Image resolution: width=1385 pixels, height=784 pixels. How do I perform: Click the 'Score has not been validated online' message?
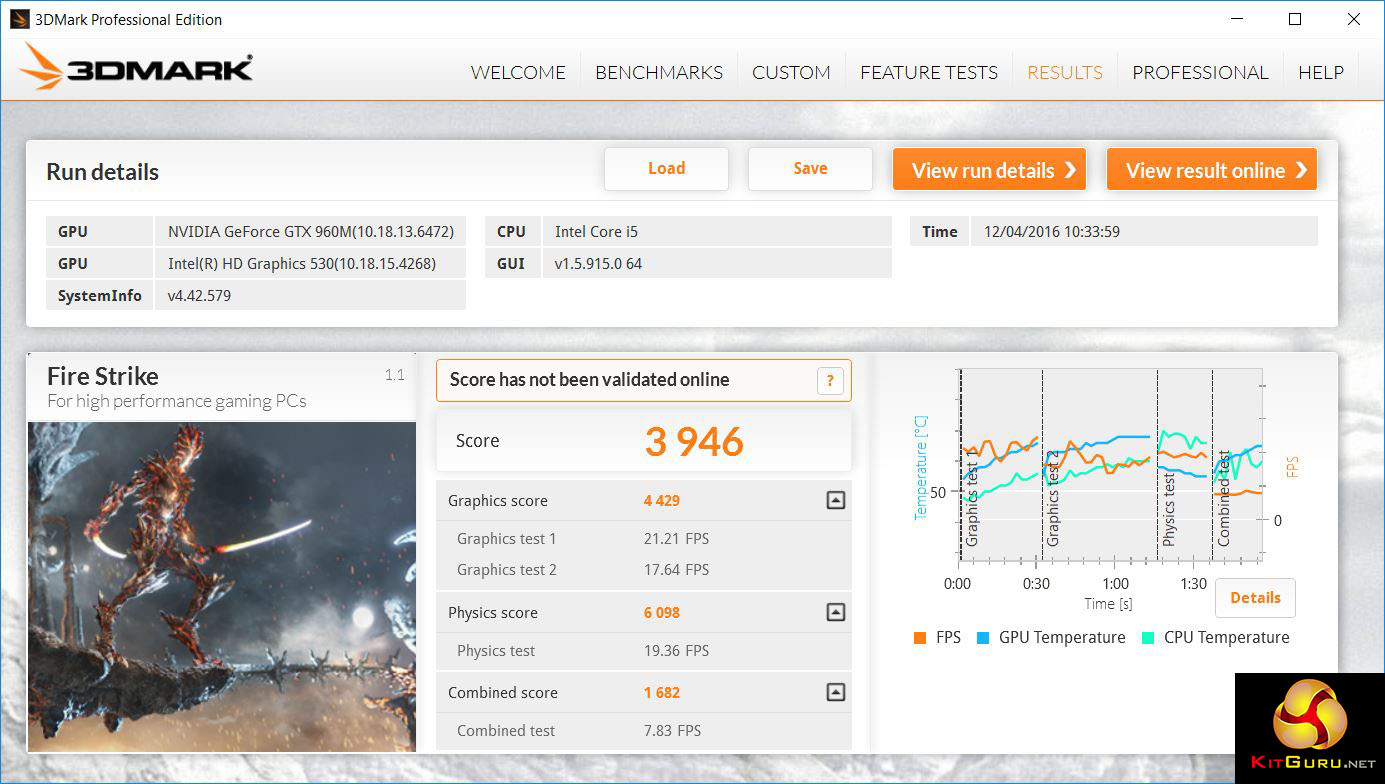pos(590,380)
